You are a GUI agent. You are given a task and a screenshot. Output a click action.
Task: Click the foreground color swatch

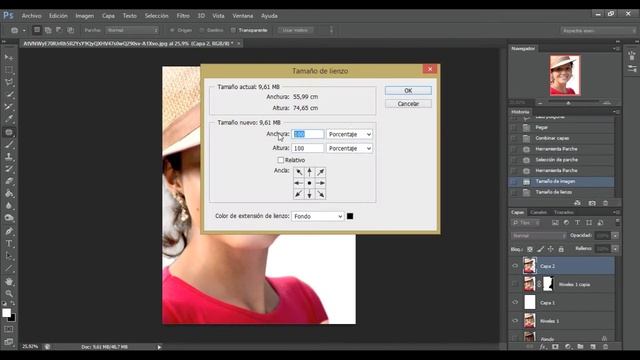click(x=7, y=313)
